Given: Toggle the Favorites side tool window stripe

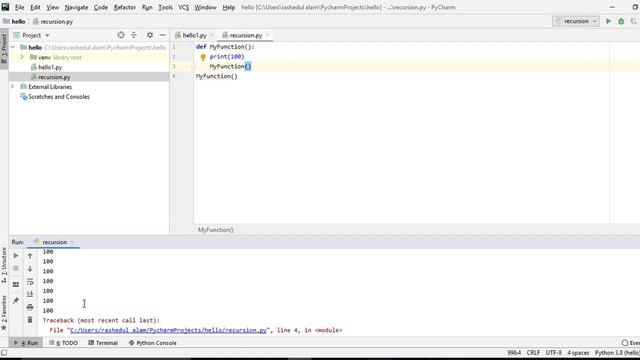Looking at the screenshot, I should pyautogui.click(x=4, y=313).
